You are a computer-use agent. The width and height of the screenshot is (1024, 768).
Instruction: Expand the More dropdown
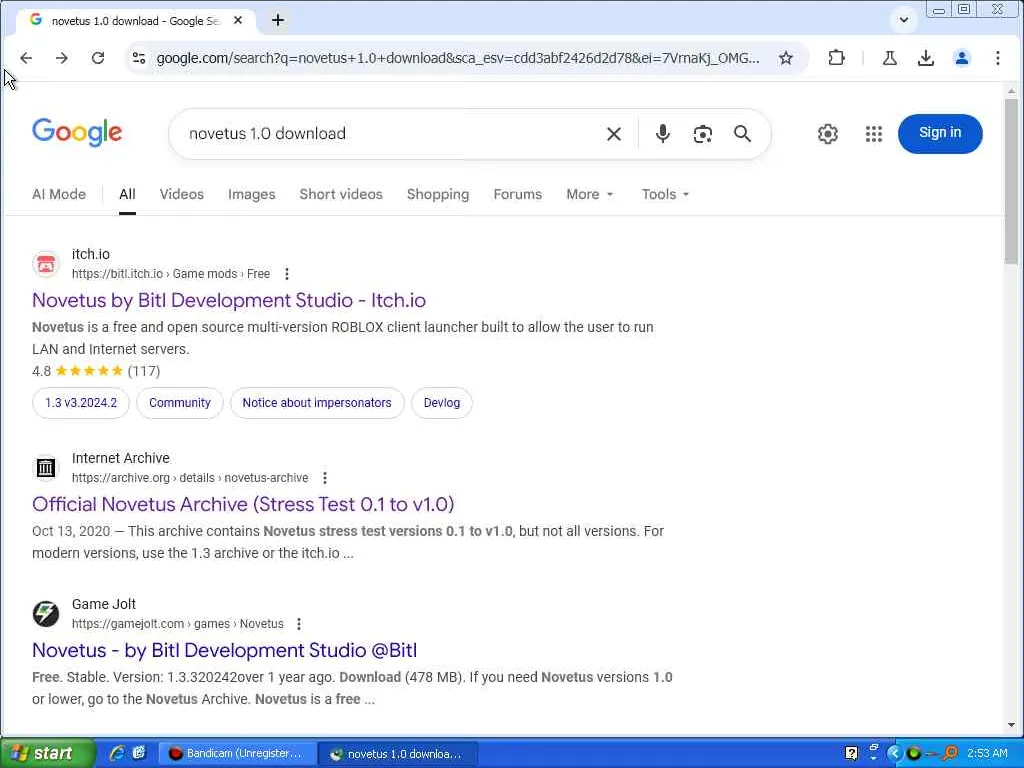(x=590, y=194)
